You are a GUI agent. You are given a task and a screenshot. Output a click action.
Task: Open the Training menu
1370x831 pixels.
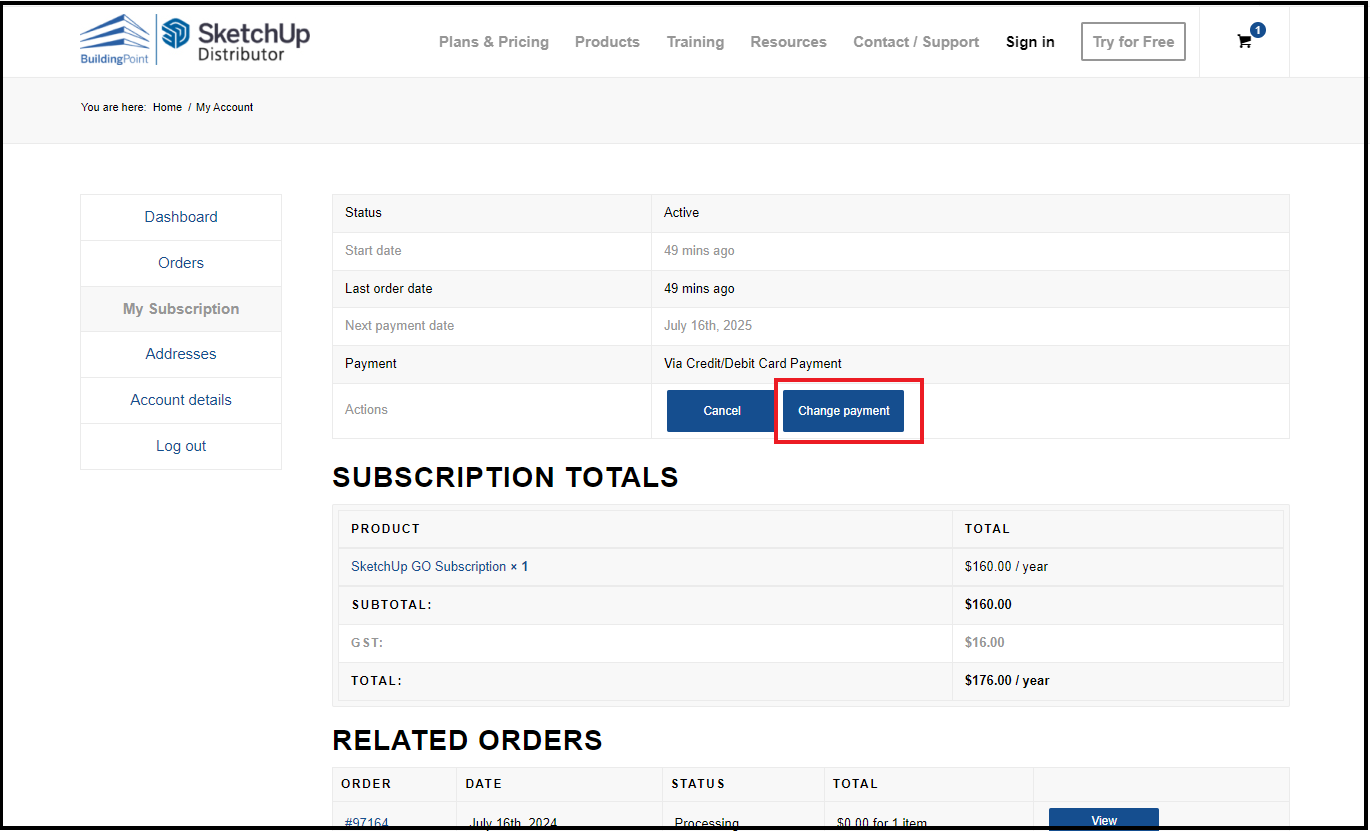[695, 42]
